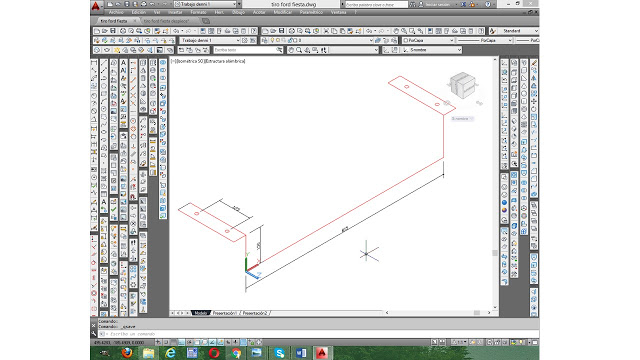
Task: Toggle Ortho Mode in the status bar
Action: (x=182, y=342)
